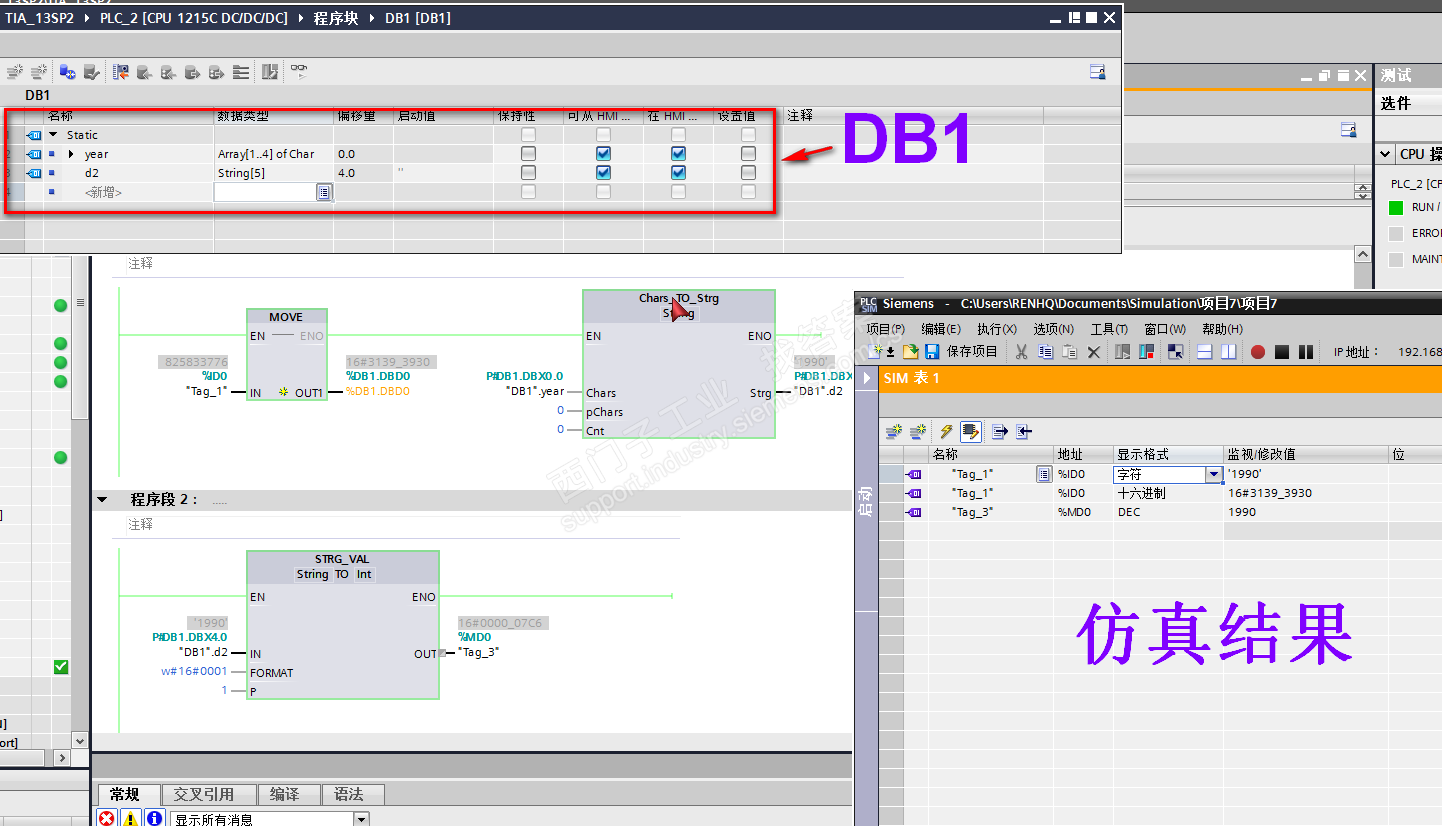Click the data type picker icon in new row
Screen dimensions: 1442x826
(324, 192)
